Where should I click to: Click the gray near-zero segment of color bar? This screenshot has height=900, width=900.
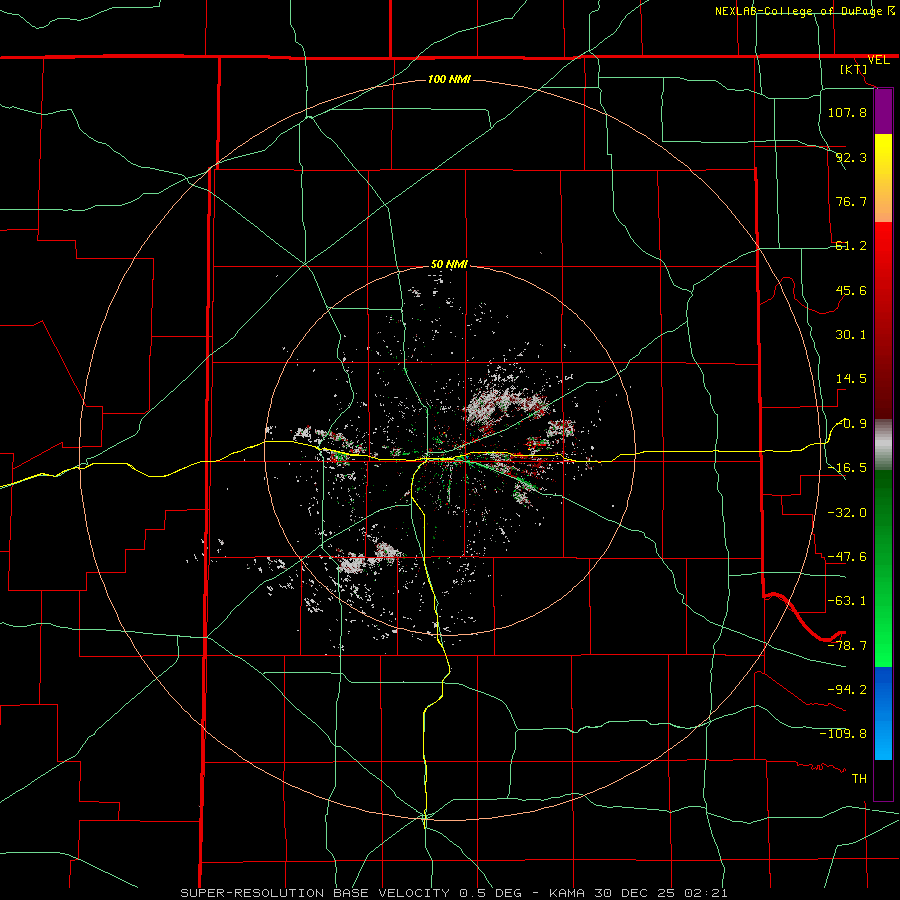pos(883,445)
